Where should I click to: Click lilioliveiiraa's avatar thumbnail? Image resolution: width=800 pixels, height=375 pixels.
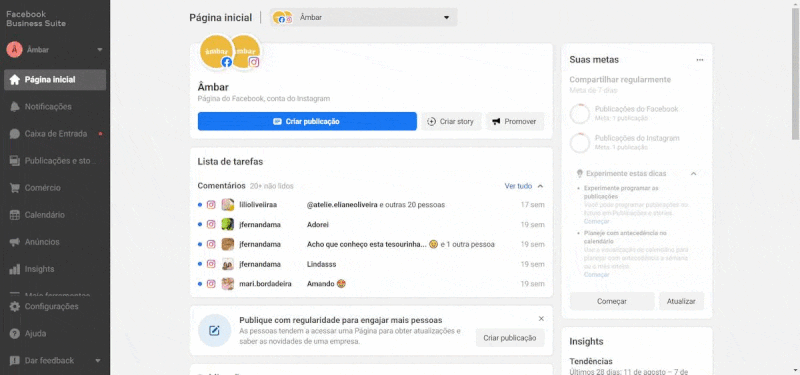(228, 205)
